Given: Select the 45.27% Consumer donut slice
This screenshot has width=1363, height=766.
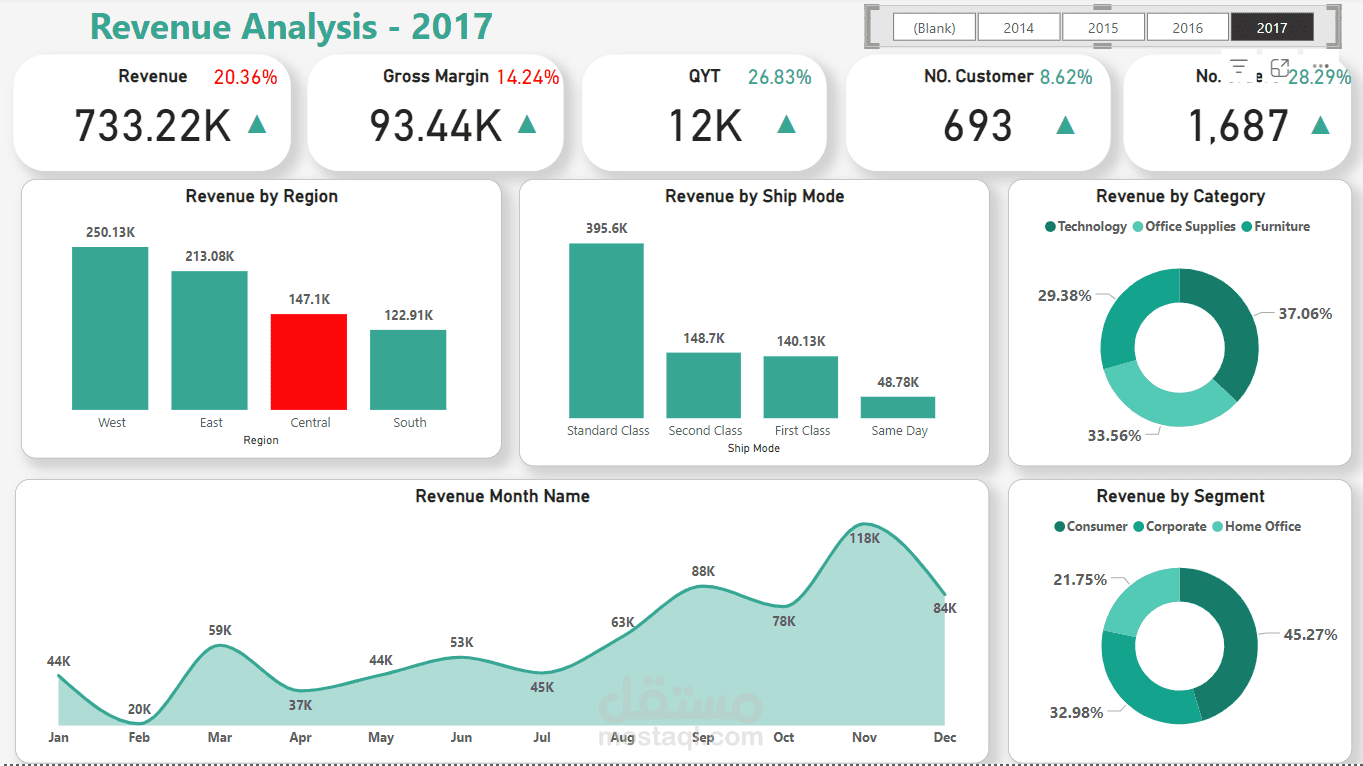Looking at the screenshot, I should (x=1238, y=640).
